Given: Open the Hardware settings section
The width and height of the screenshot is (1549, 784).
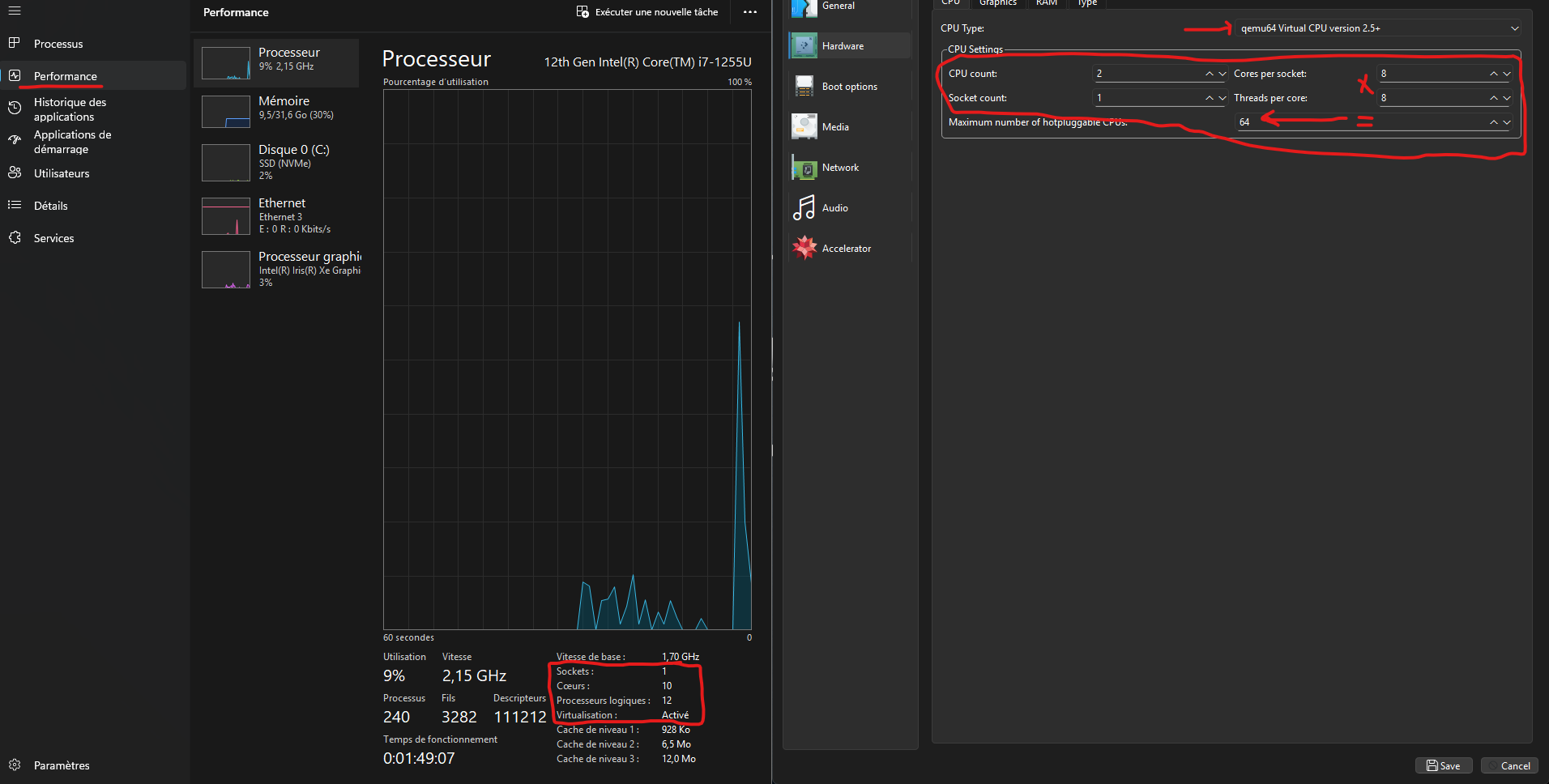Looking at the screenshot, I should point(843,46).
